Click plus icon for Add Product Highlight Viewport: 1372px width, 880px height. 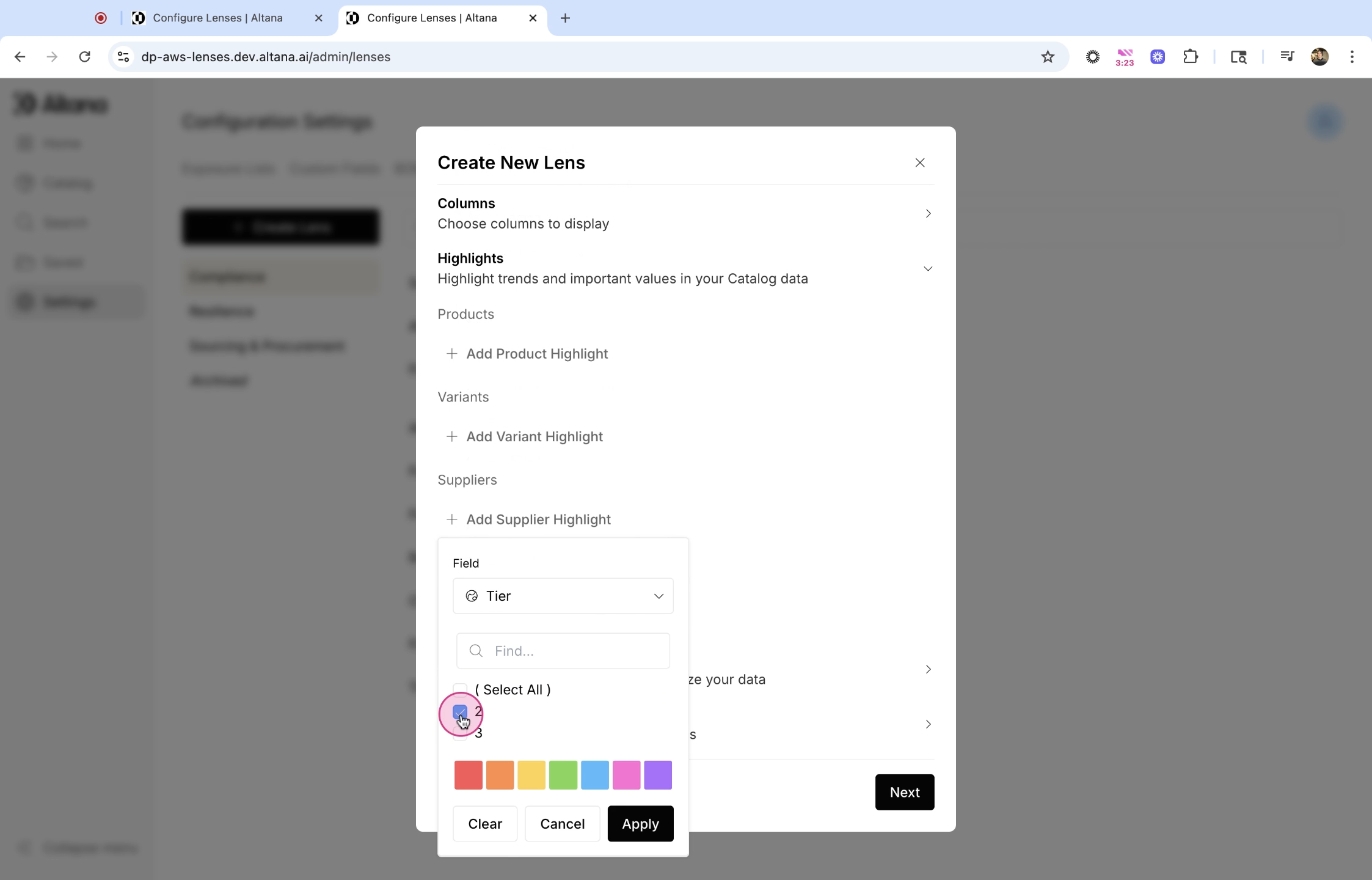tap(451, 354)
